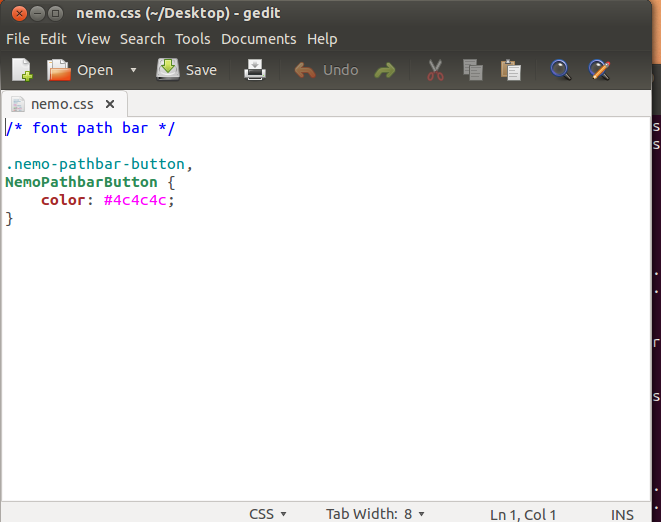Click the Open file folder icon

tap(60, 70)
